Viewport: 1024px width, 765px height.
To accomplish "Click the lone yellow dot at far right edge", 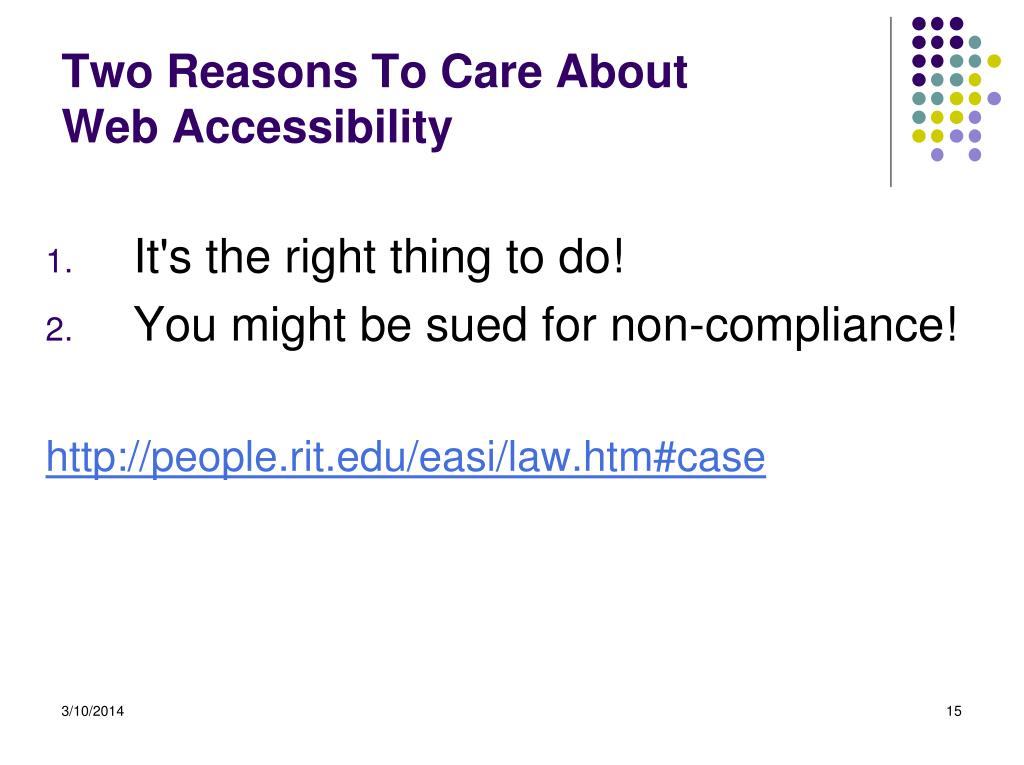I will click(994, 61).
